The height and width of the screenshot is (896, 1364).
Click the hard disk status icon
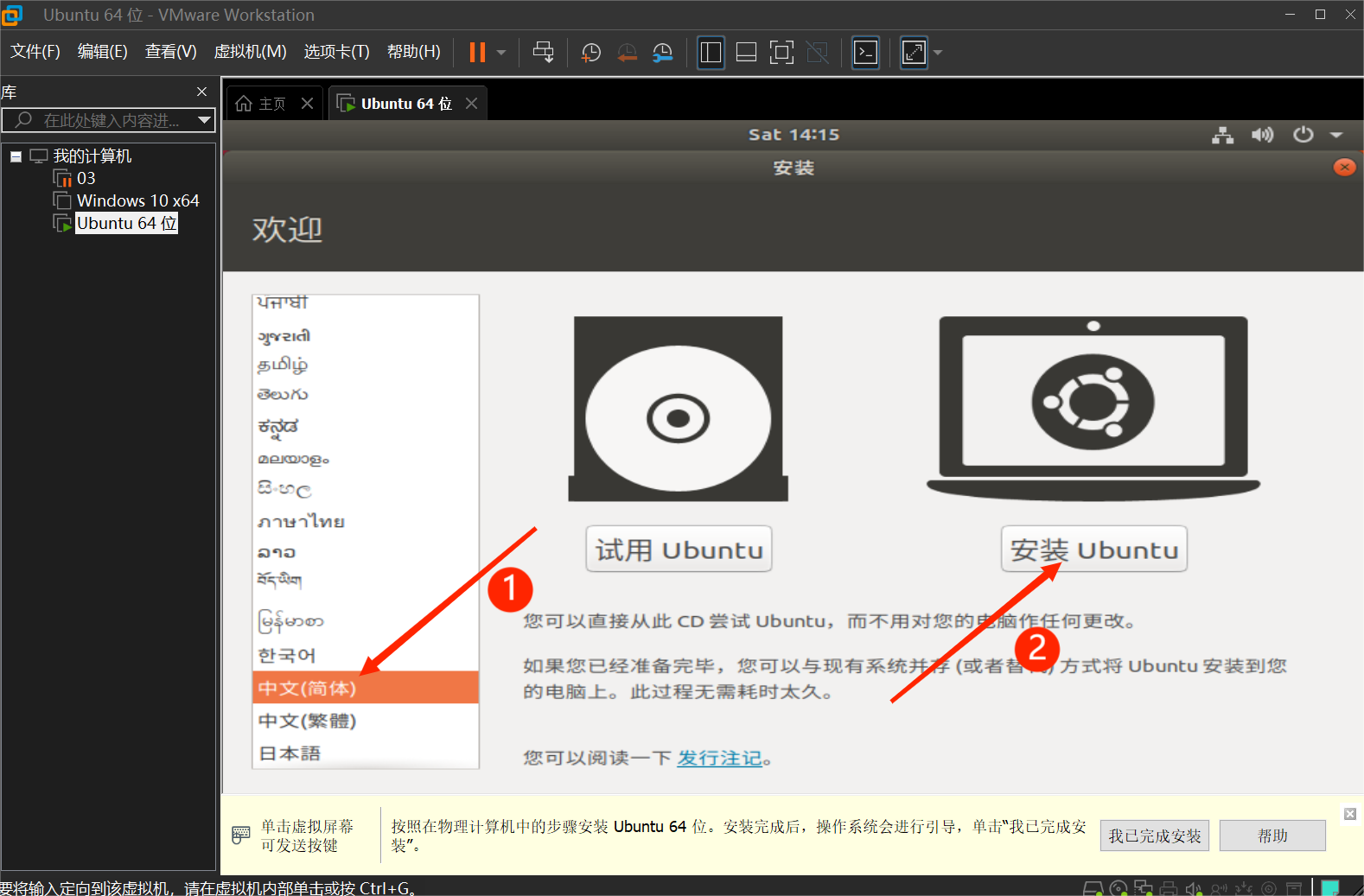[1093, 888]
